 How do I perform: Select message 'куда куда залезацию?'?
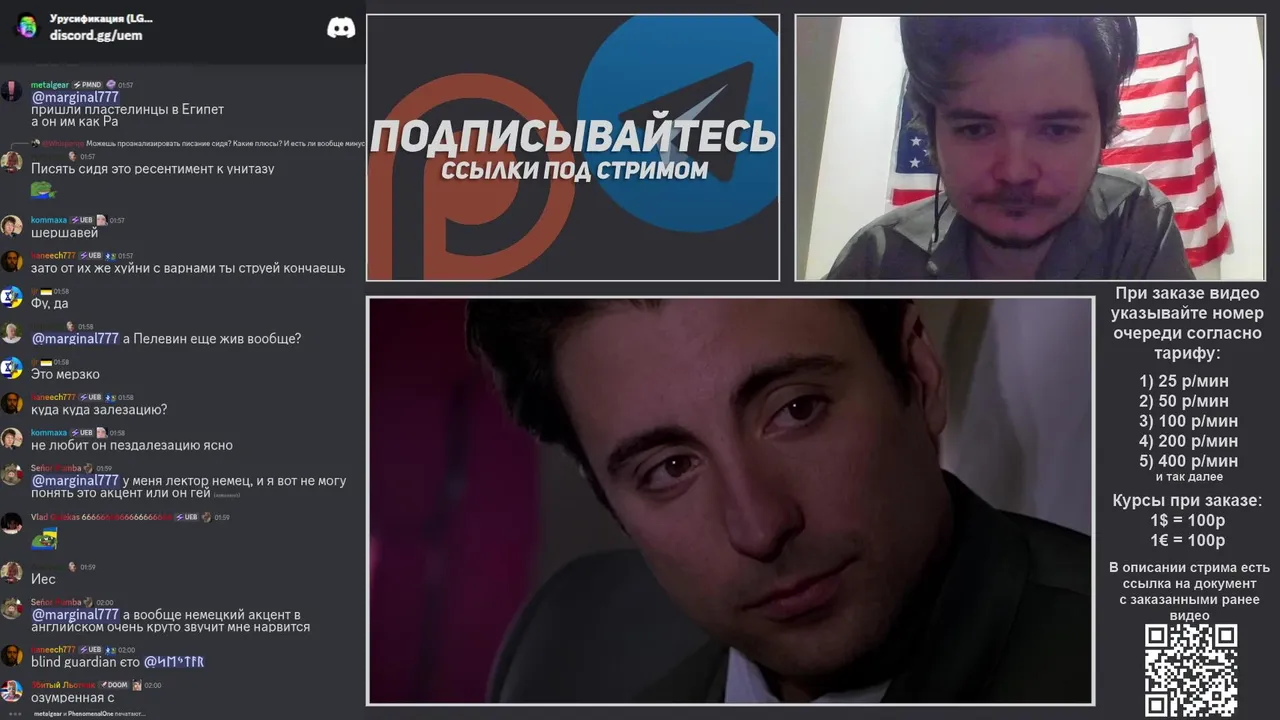click(99, 409)
